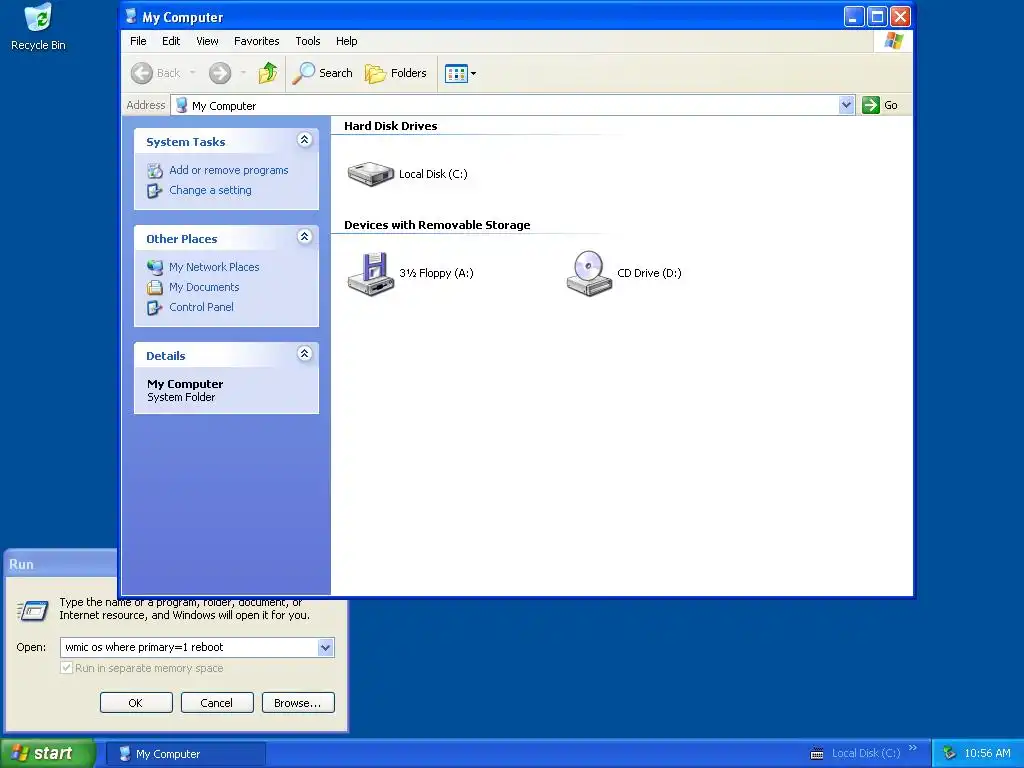Open the Search magnifier tool
Screen dimensions: 1024x768
303,73
